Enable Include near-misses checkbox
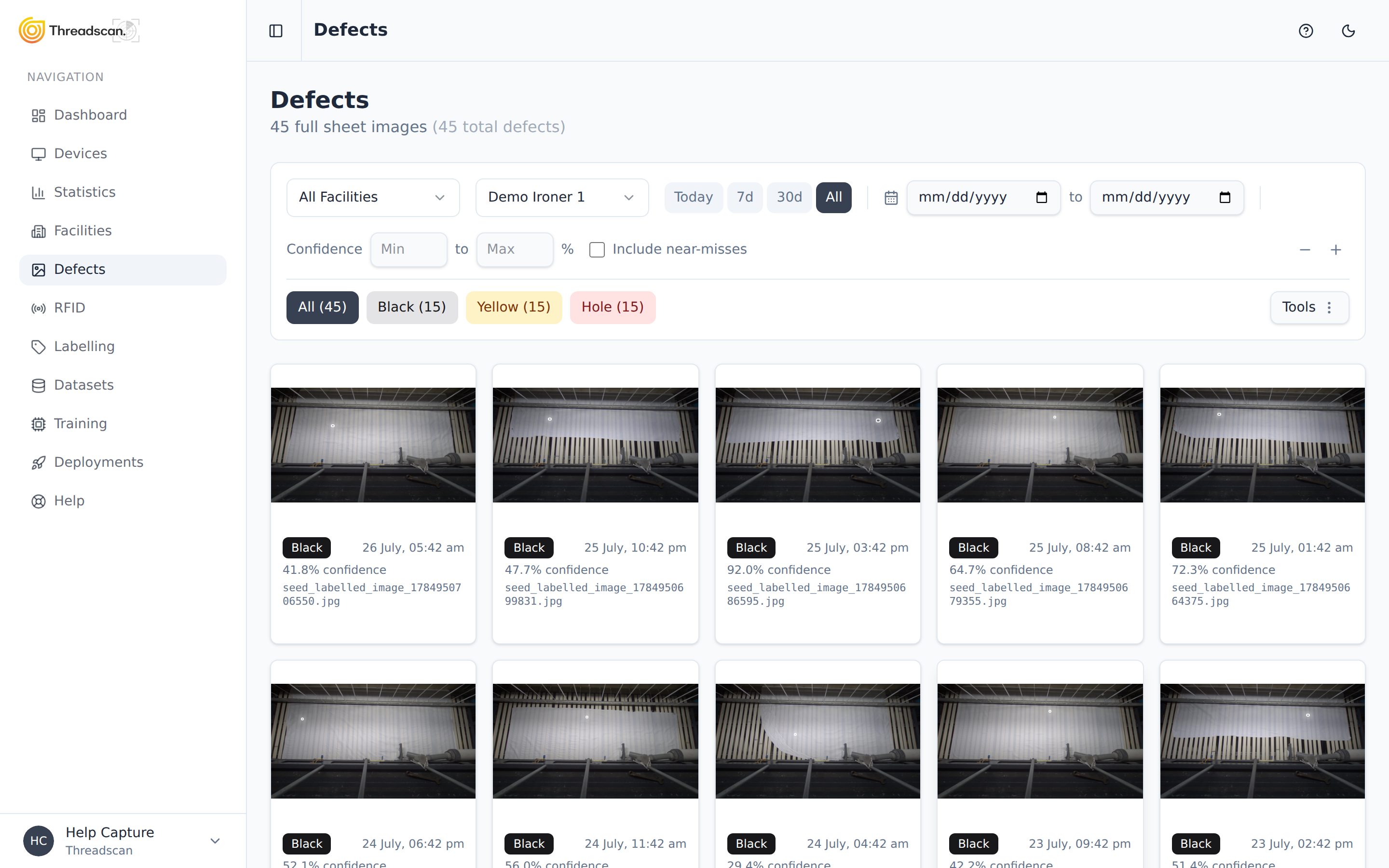1389x868 pixels. tap(597, 250)
